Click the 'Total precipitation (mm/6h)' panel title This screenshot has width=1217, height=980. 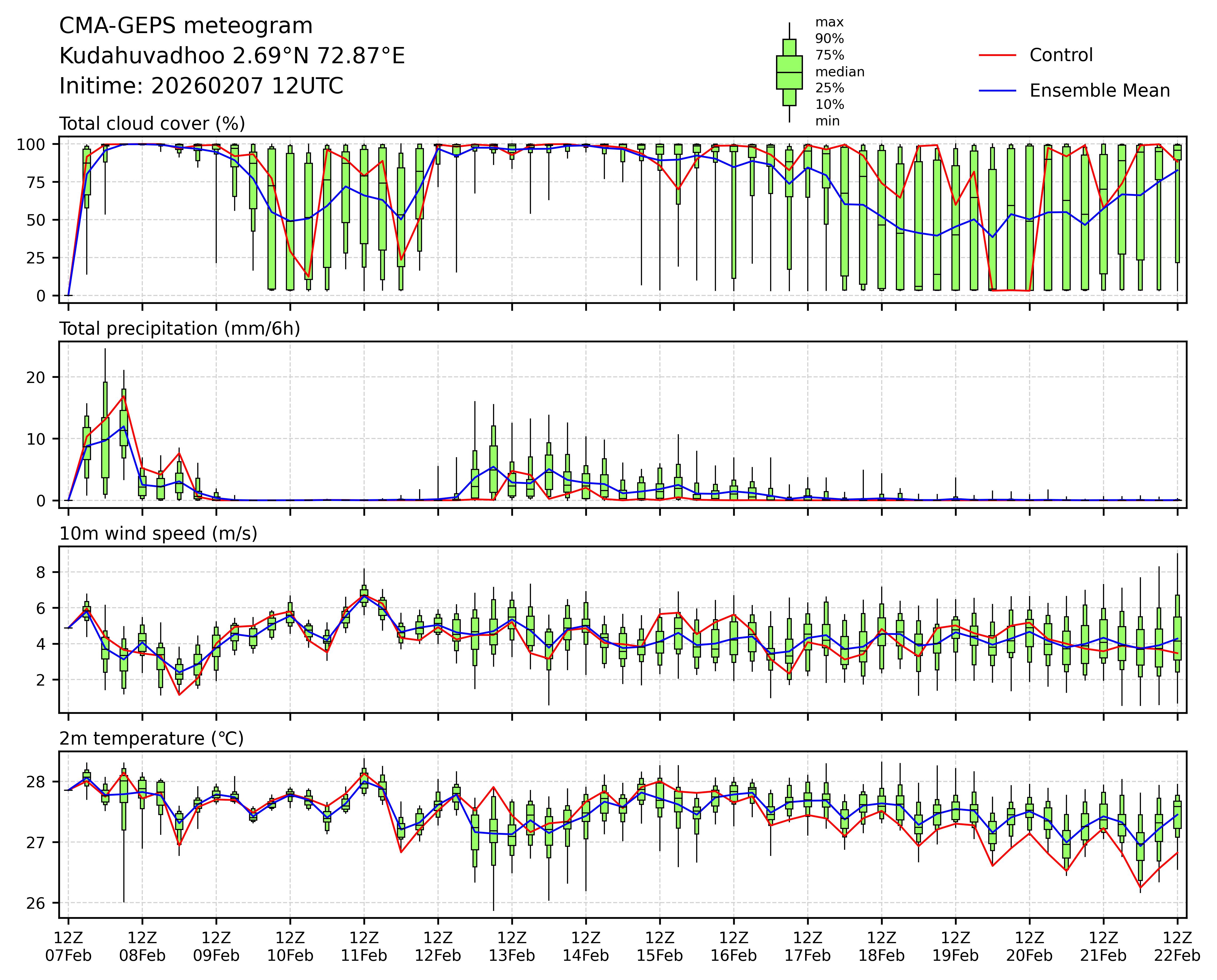tap(180, 329)
